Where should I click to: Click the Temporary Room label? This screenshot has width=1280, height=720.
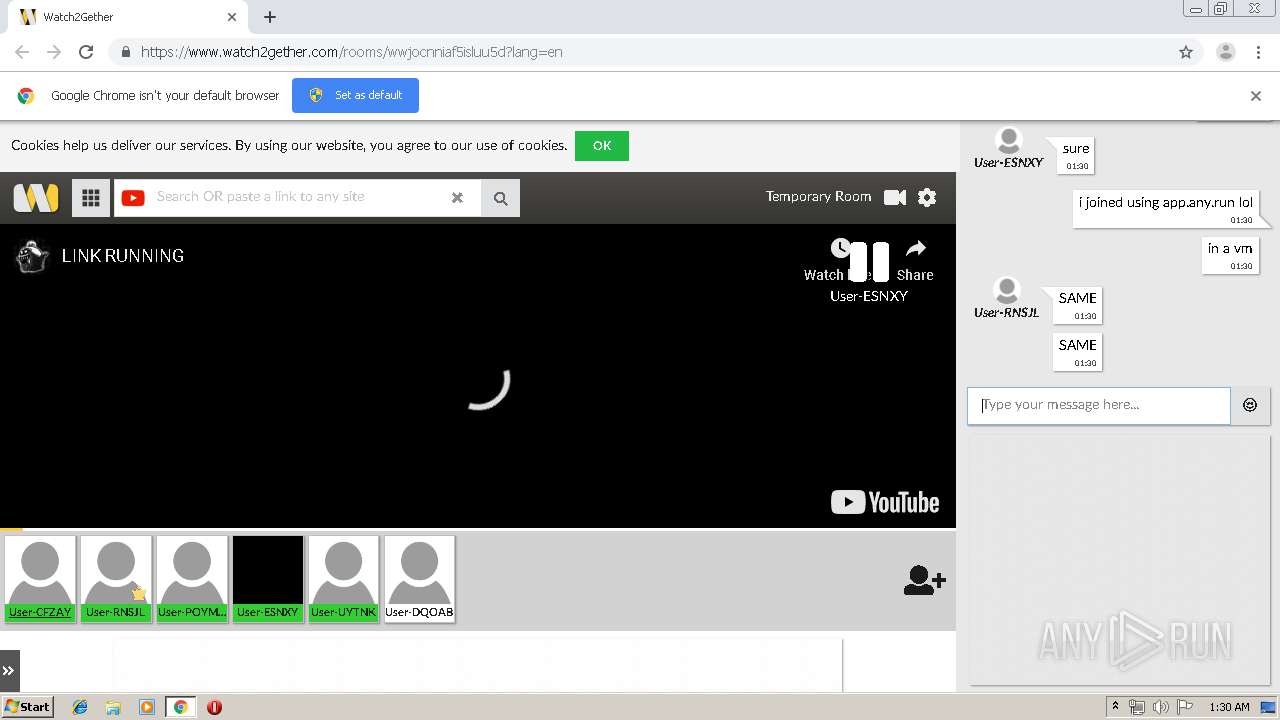point(818,197)
